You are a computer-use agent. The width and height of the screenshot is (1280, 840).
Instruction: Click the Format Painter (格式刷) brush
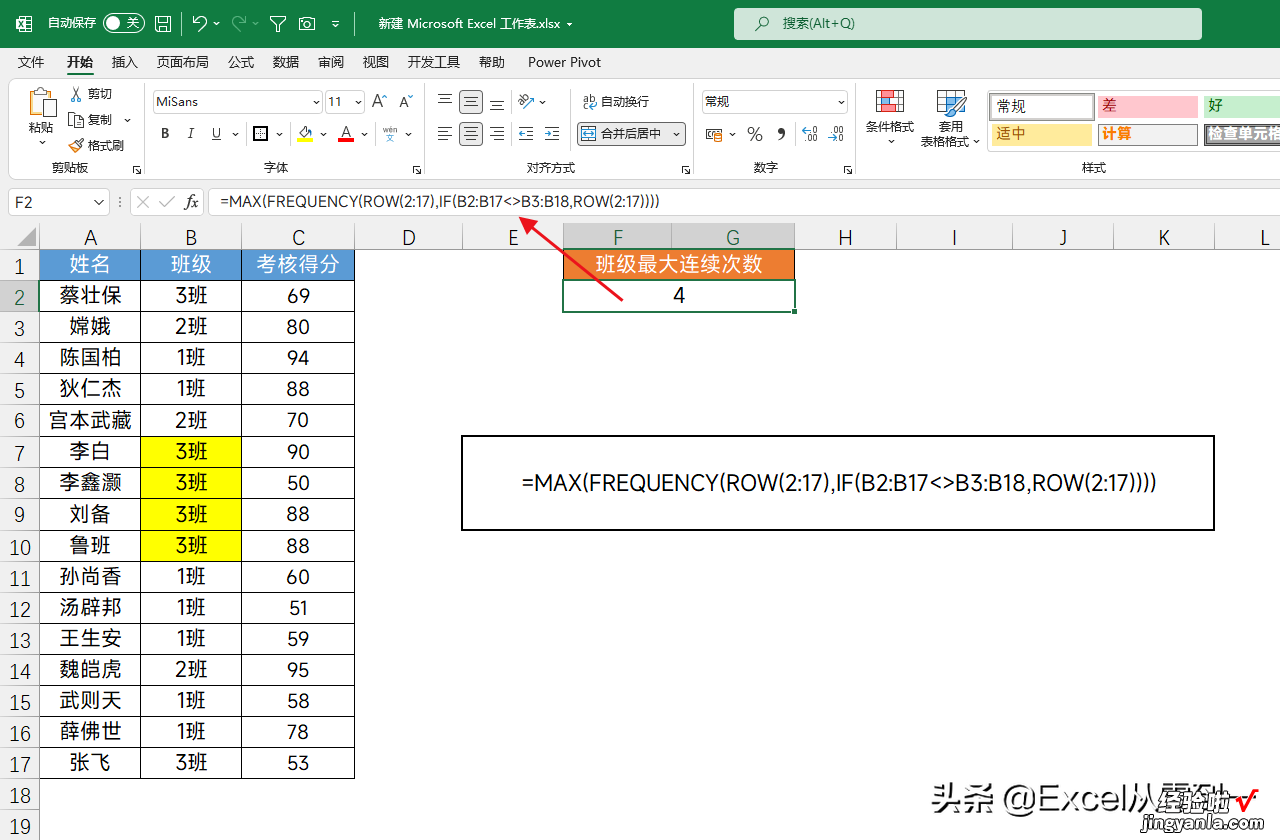[x=76, y=146]
